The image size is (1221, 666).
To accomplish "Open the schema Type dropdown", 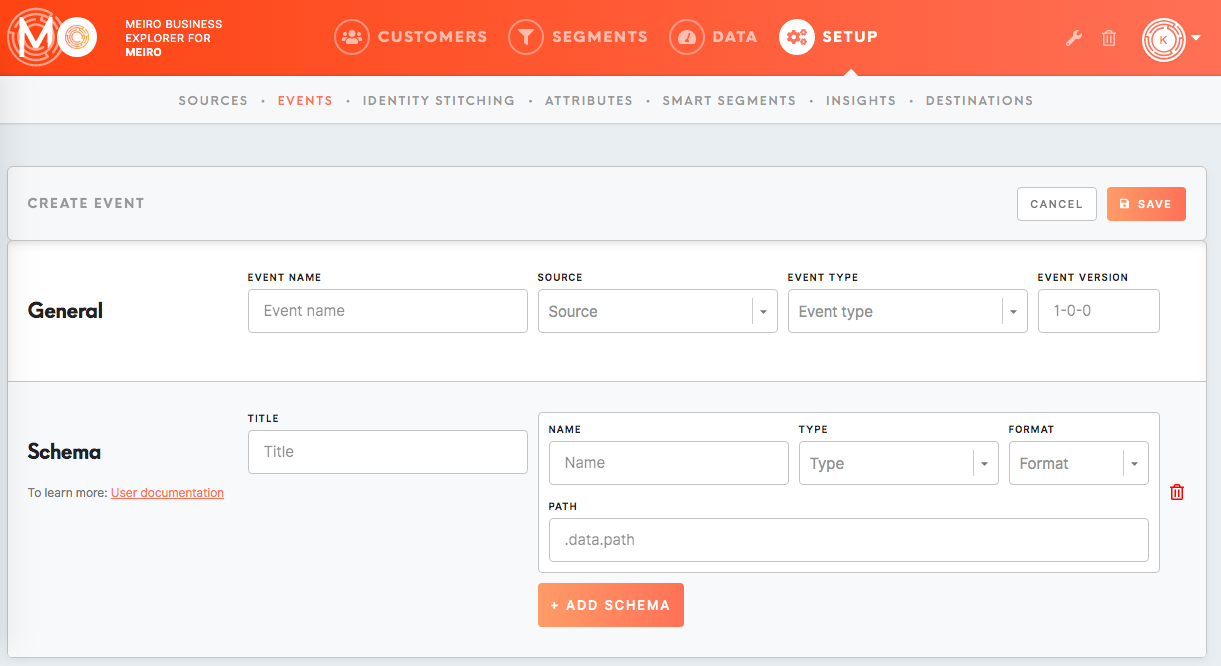I will (899, 463).
